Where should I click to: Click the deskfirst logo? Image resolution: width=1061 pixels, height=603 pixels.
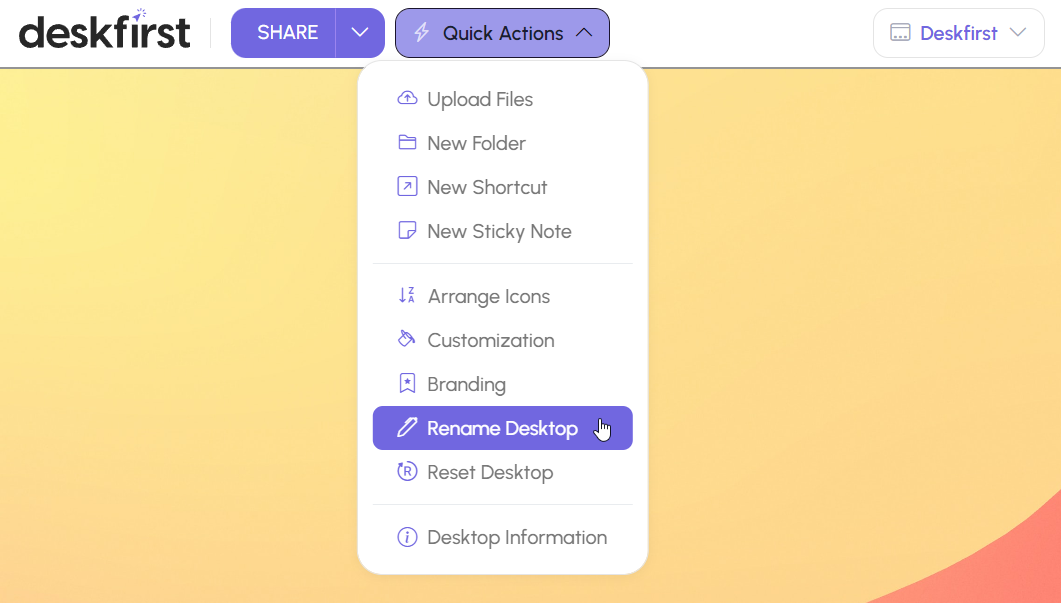105,30
